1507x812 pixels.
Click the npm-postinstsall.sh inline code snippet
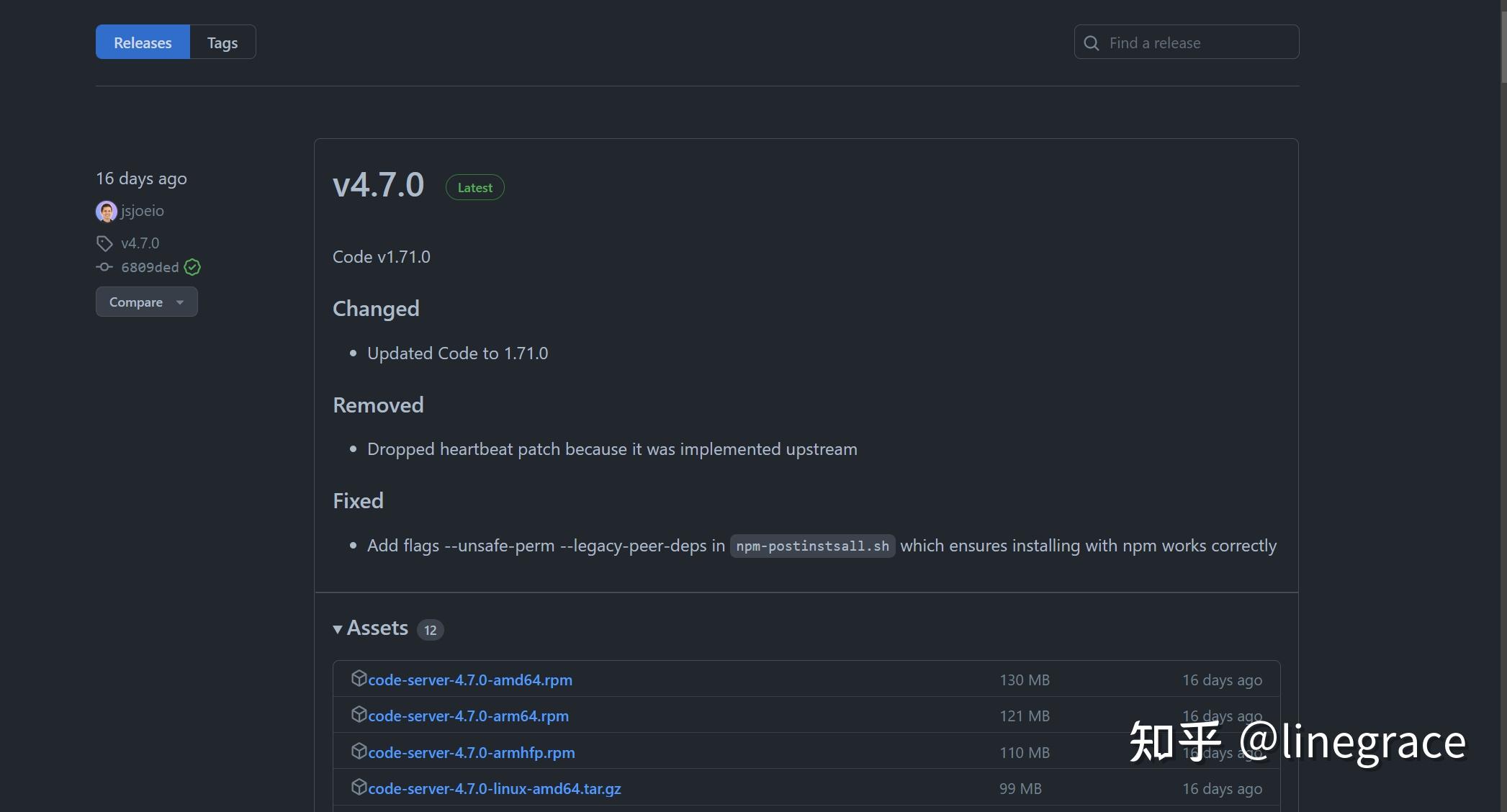[812, 546]
